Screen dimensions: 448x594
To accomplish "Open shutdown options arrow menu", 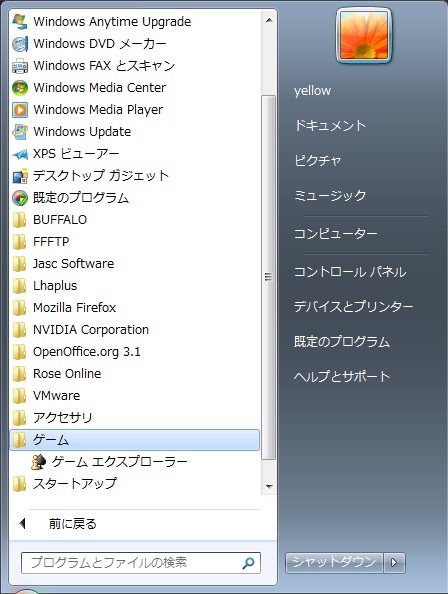I will pyautogui.click(x=395, y=563).
